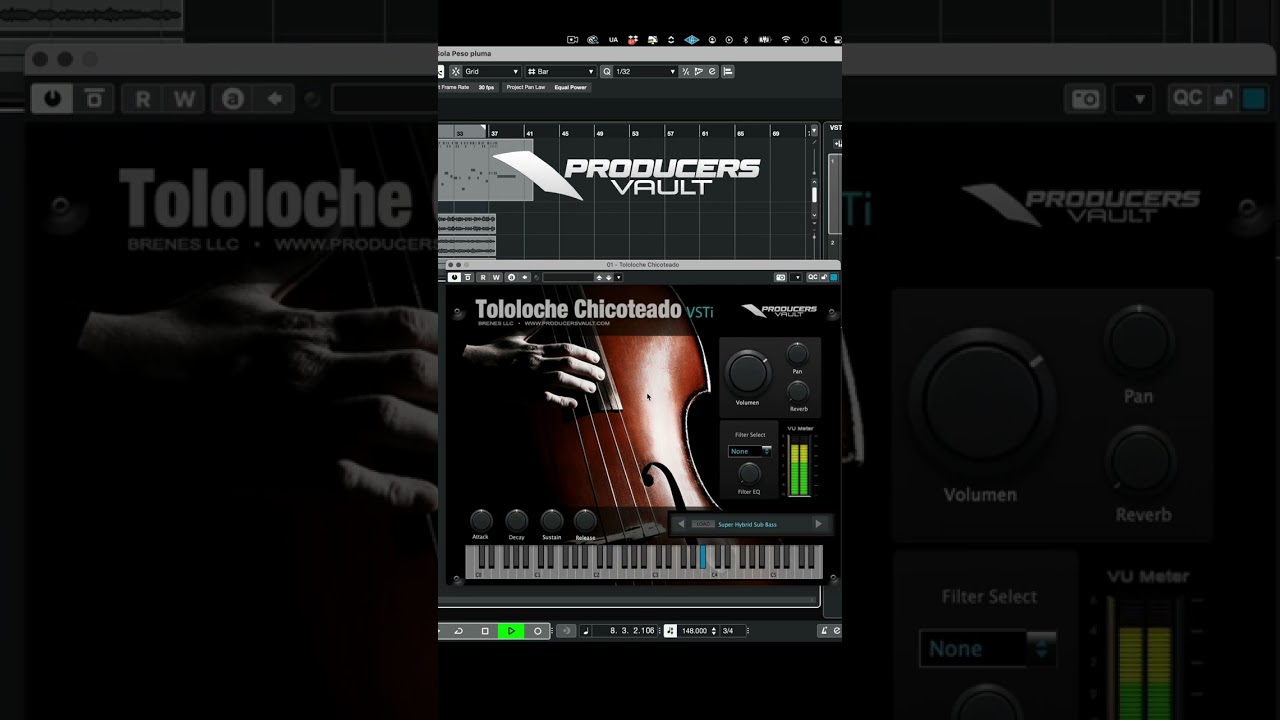The image size is (1280, 720).
Task: Toggle the metronome click icon
Action: tap(824, 631)
